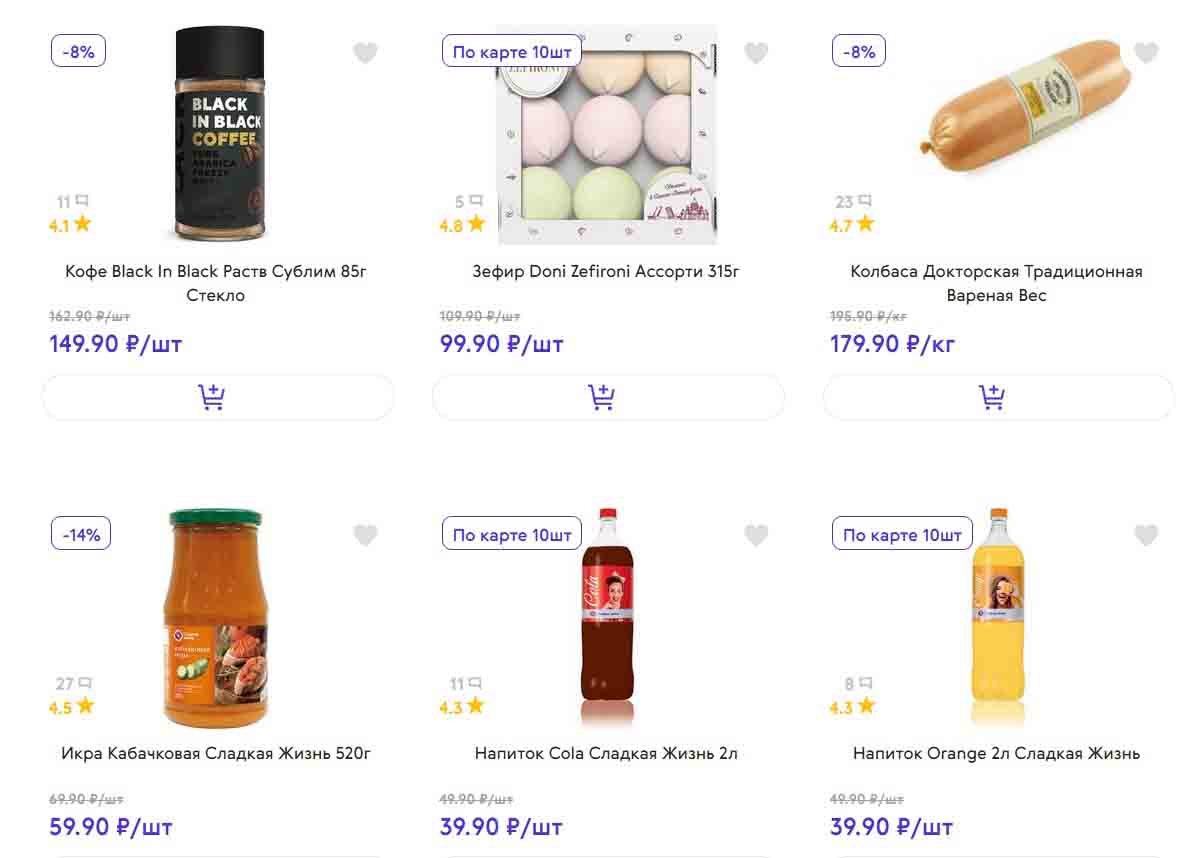This screenshot has width=1199, height=858.
Task: Open Икра Кабачковая Сладкая Жизнь link
Action: pyautogui.click(x=216, y=753)
